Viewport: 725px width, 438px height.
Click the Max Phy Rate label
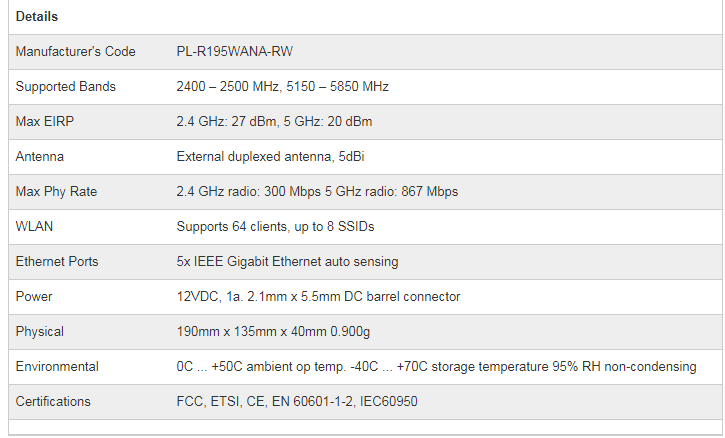click(57, 192)
